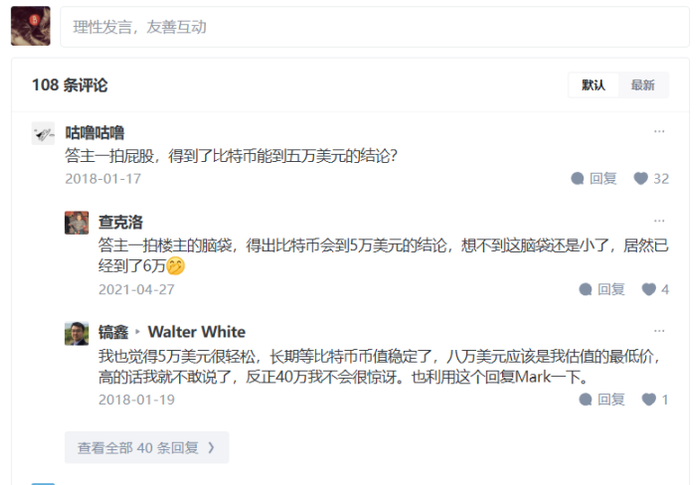700x485 pixels.
Task: Open 咕噜咕噜's profile name link
Action: (x=95, y=133)
